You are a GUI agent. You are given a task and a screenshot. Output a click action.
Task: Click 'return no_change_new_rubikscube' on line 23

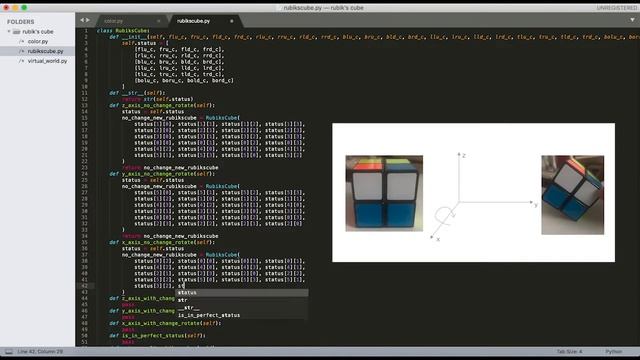pyautogui.click(x=170, y=167)
